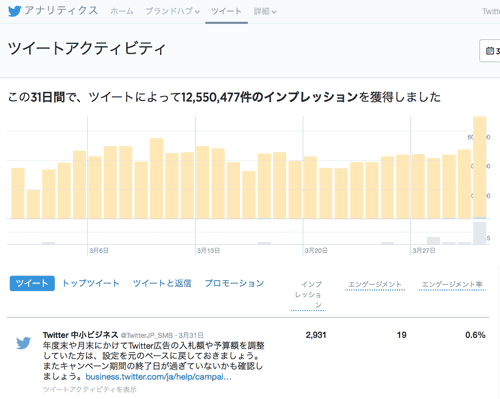Switch to トップツイート tab

(91, 283)
